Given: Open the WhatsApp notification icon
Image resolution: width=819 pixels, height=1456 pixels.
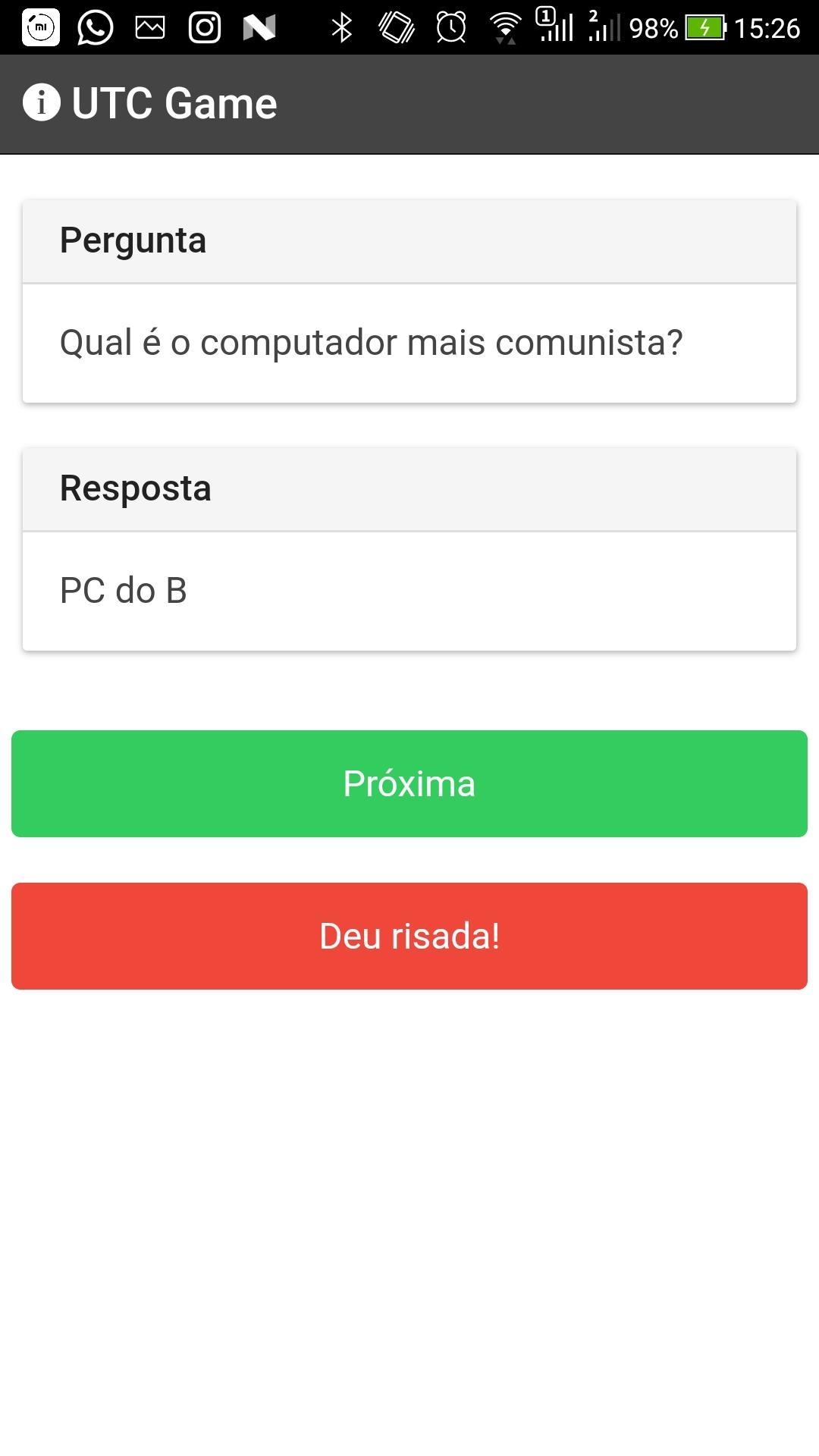Looking at the screenshot, I should coord(93,27).
